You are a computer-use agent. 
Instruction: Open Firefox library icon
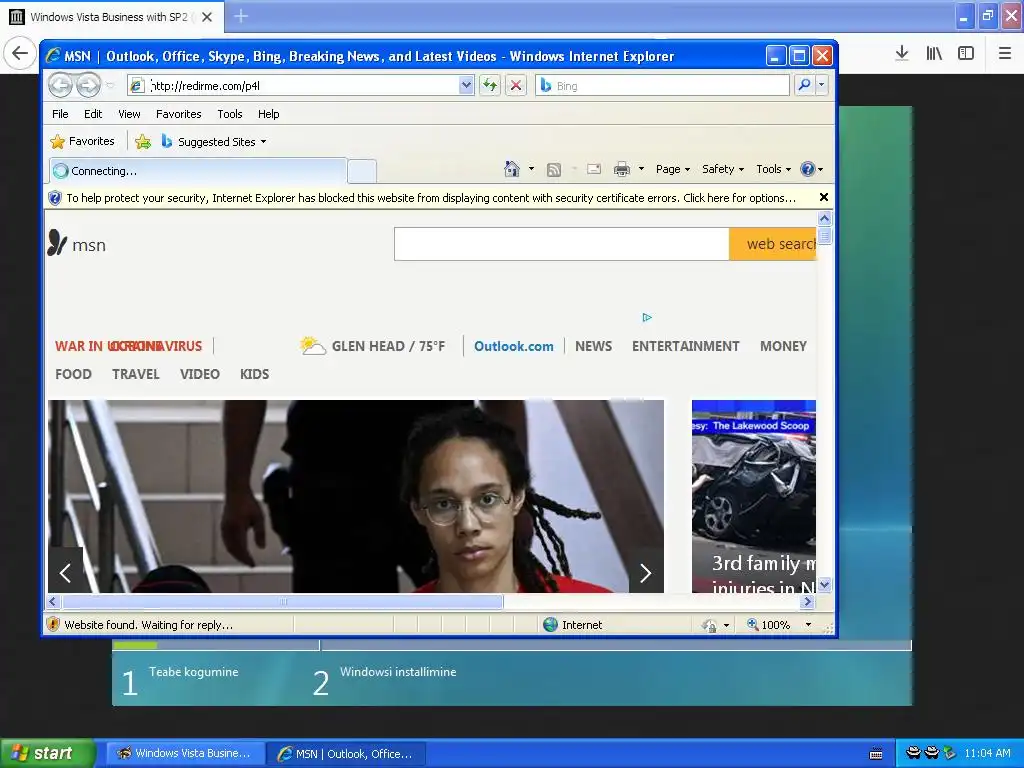click(934, 53)
